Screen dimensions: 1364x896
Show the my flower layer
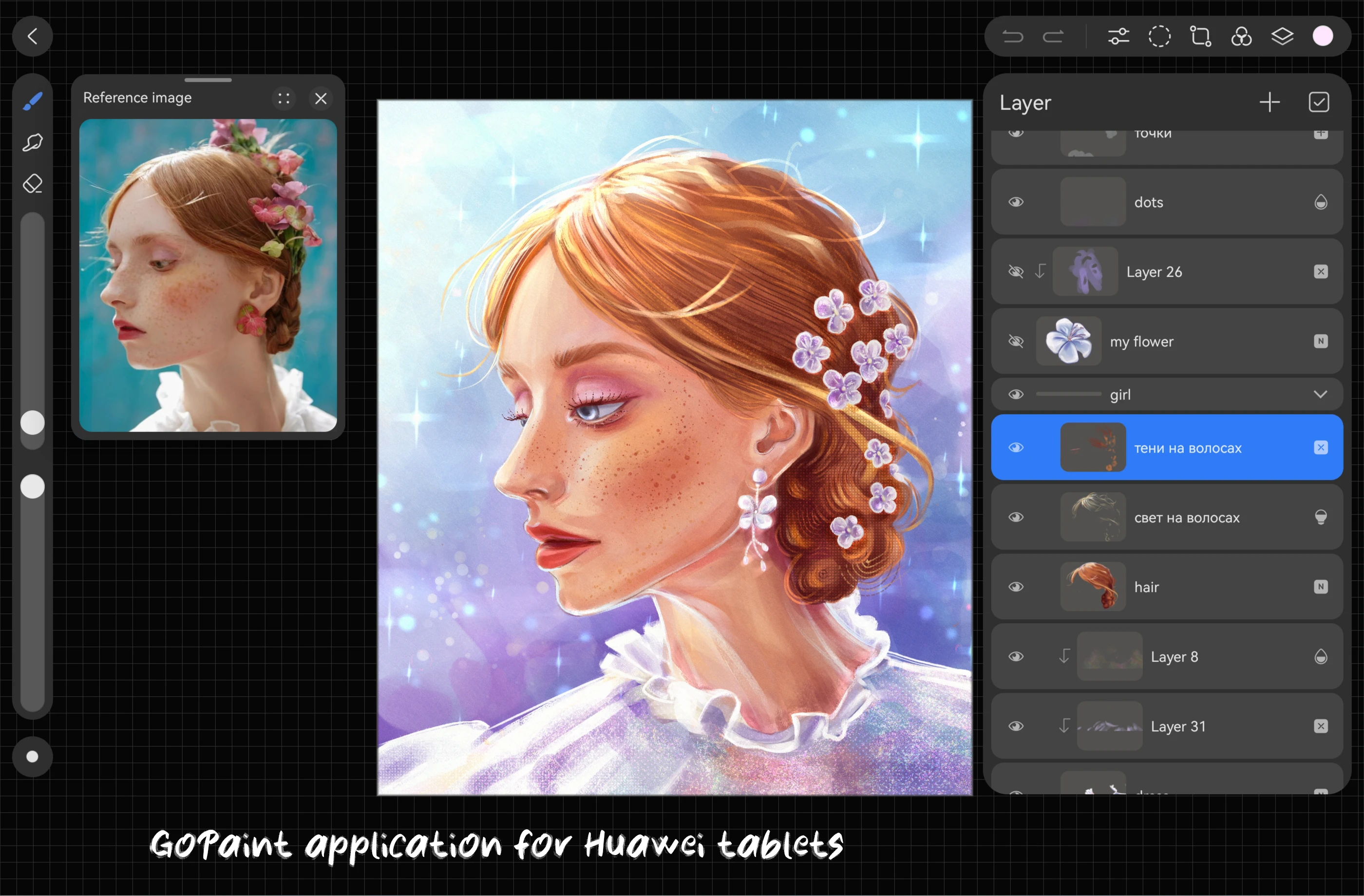click(x=1016, y=342)
